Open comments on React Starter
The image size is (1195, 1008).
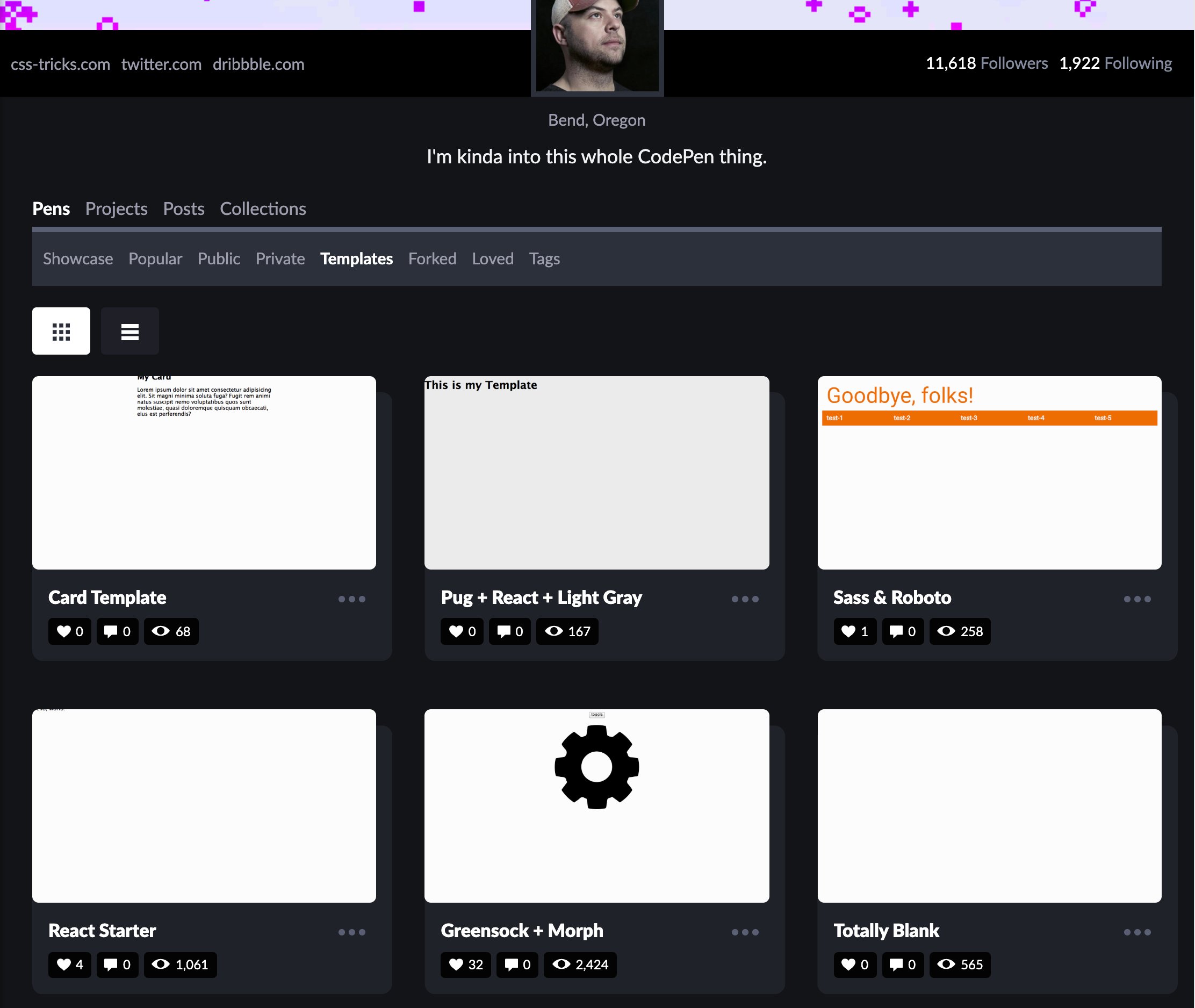117,964
